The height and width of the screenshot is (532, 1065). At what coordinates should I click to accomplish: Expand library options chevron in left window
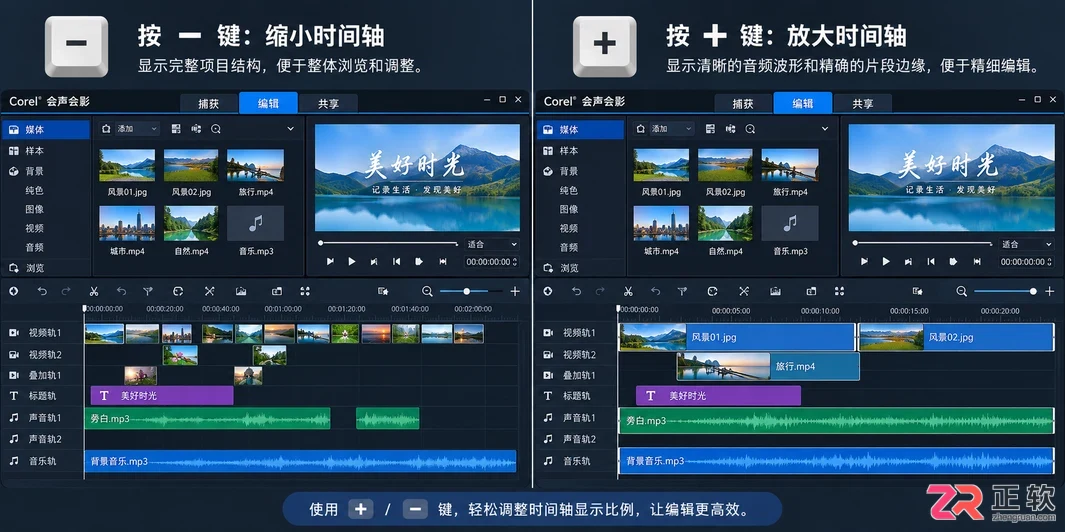[x=291, y=128]
